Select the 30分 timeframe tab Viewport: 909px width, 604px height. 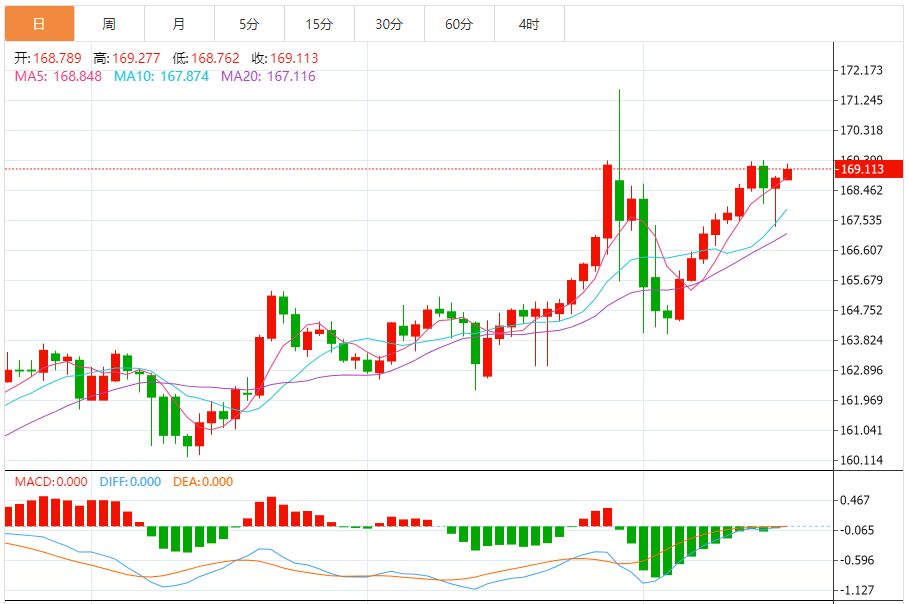(x=390, y=24)
